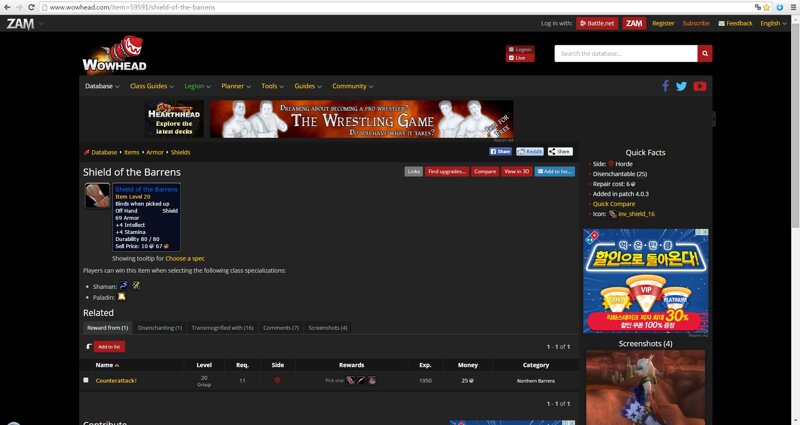Toggle the Legion checkbox
Viewport: 800px width, 425px height.
pos(511,49)
